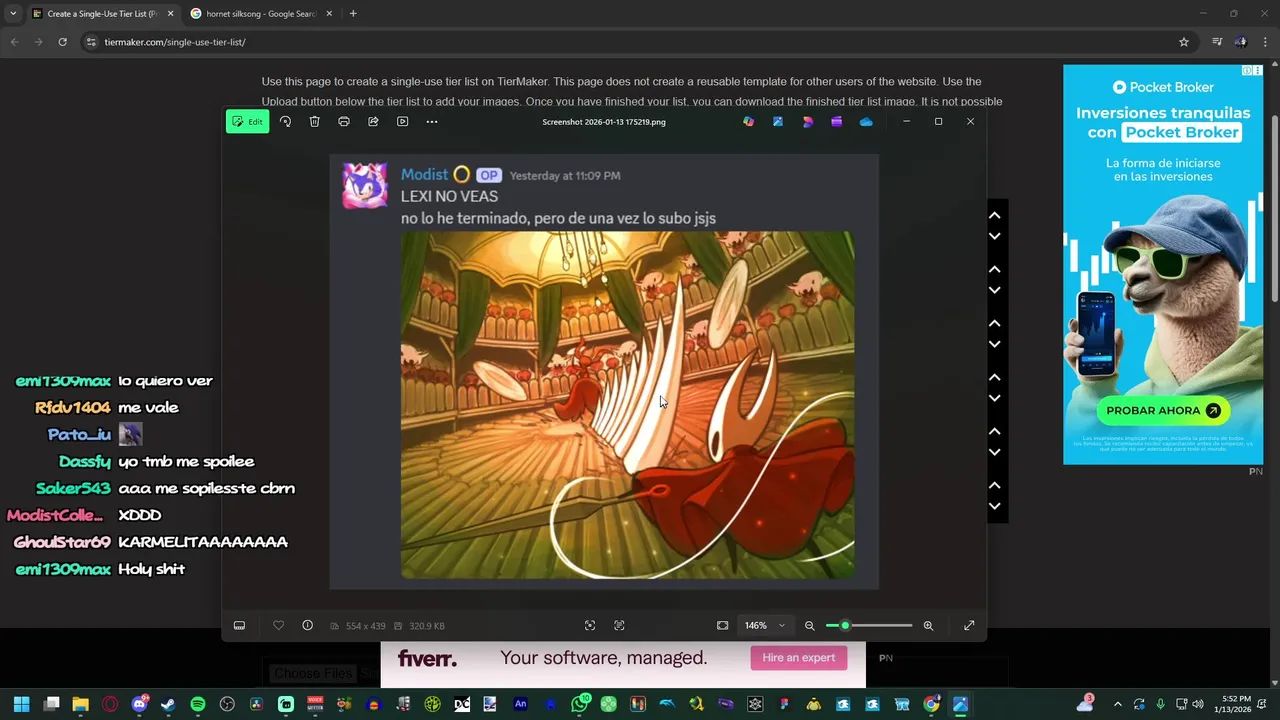Reload the TierMaker page
The height and width of the screenshot is (720, 1280).
(62, 42)
